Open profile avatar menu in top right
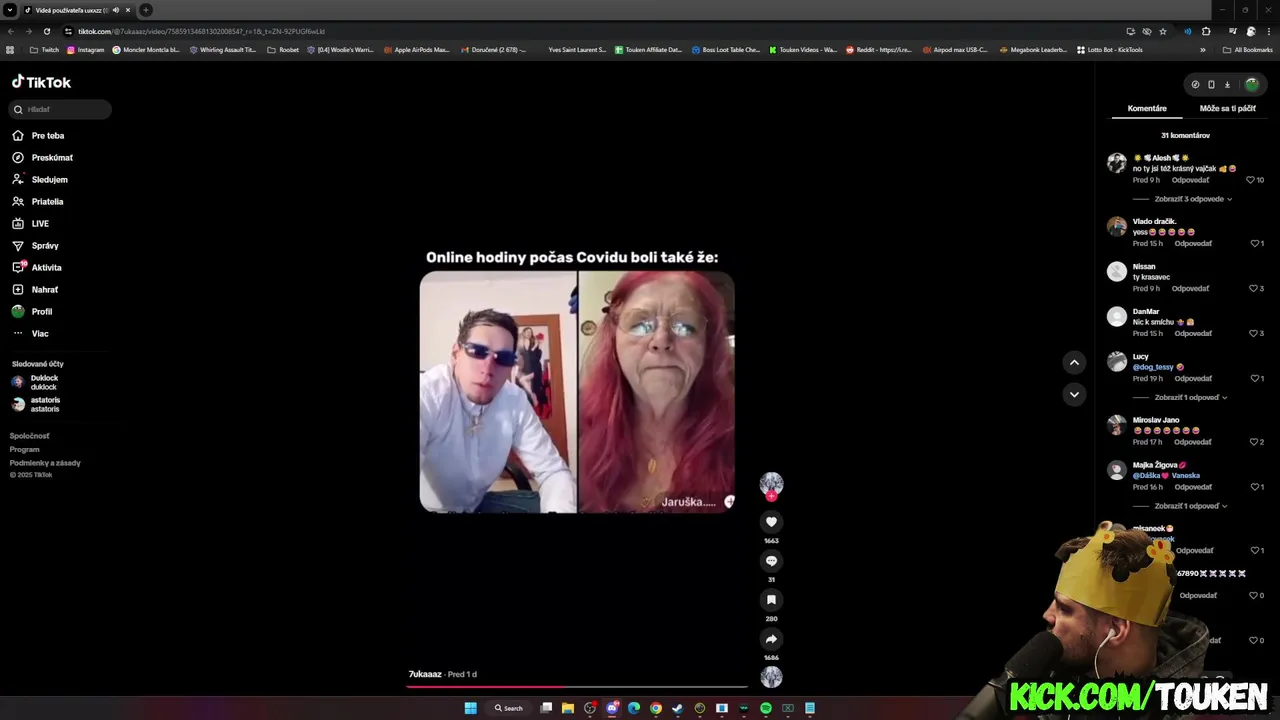Image resolution: width=1280 pixels, height=720 pixels. coord(1251,85)
